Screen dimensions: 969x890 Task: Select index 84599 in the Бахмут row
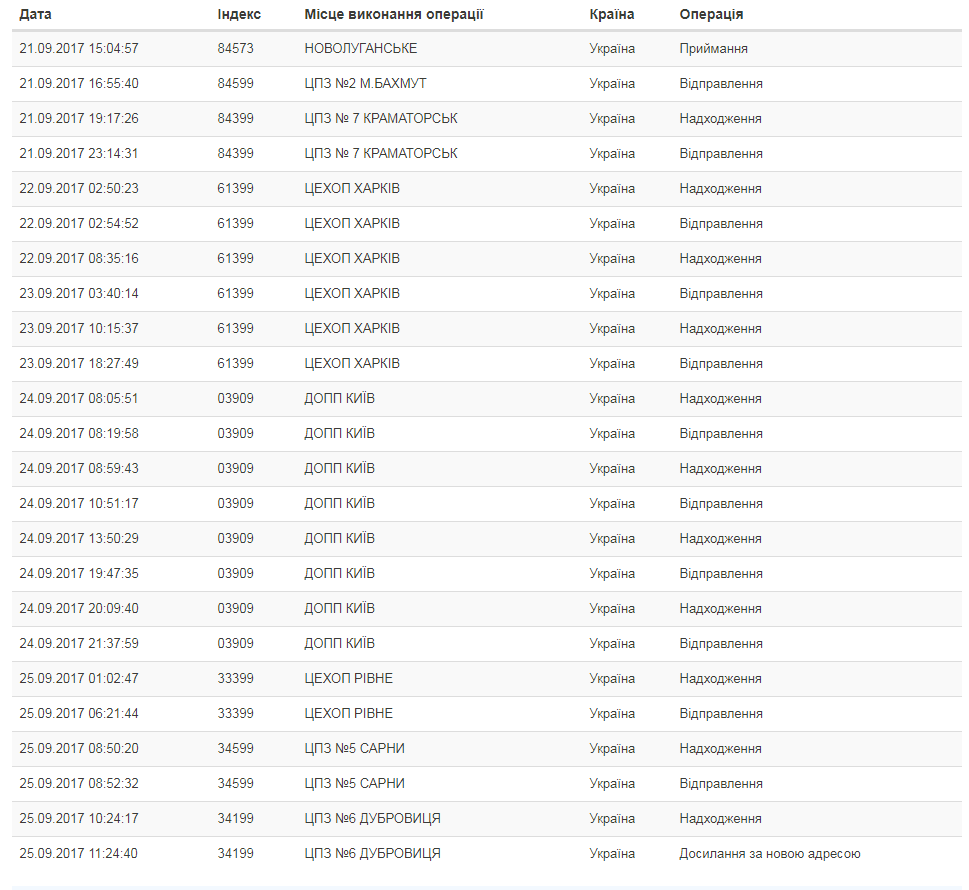click(235, 84)
